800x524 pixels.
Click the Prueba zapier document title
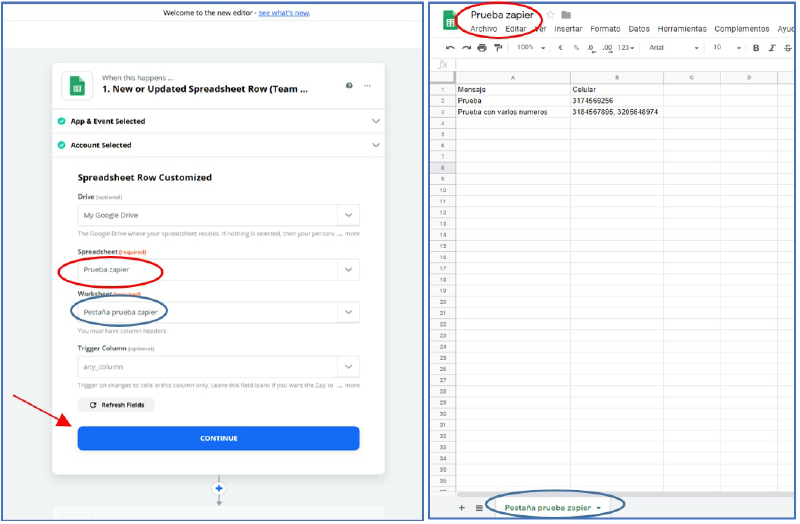coord(502,15)
